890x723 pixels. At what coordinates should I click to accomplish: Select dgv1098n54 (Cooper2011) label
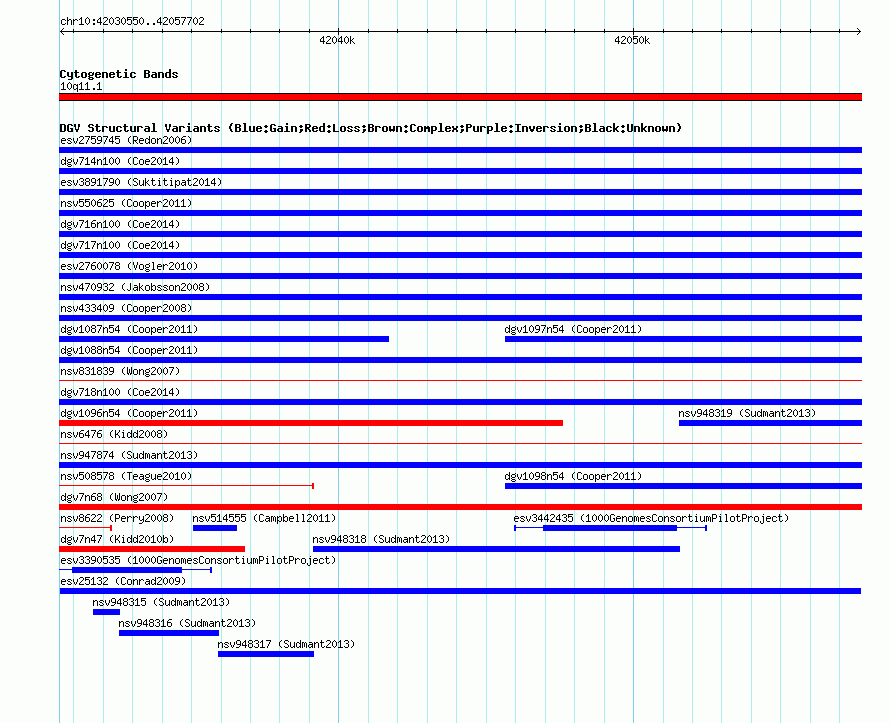coord(573,476)
